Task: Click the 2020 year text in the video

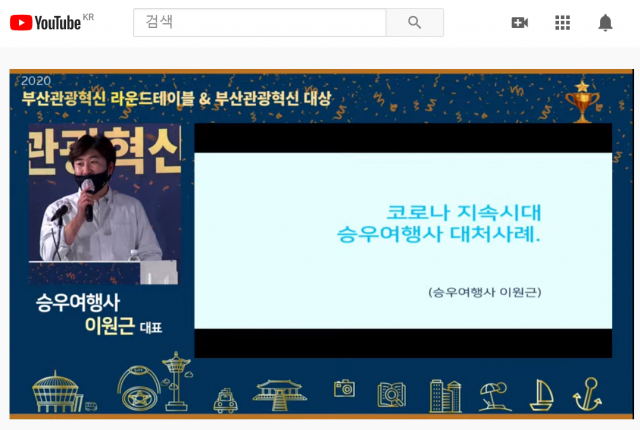Action: [x=36, y=81]
